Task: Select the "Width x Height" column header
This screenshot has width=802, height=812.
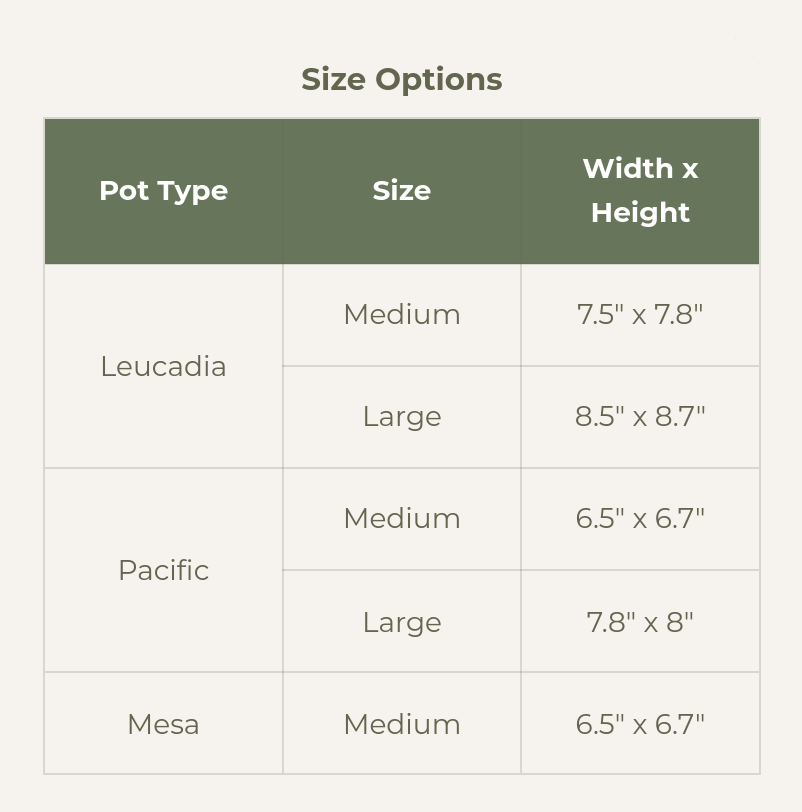Action: [x=640, y=191]
